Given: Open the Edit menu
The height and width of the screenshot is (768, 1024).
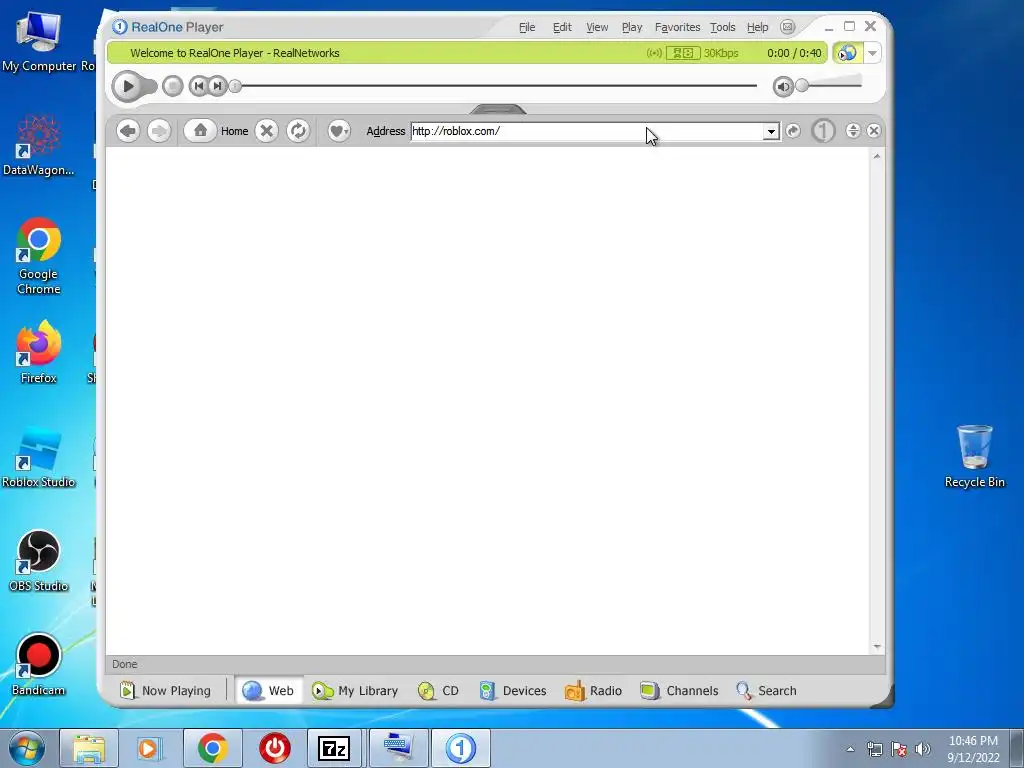Looking at the screenshot, I should (x=562, y=27).
